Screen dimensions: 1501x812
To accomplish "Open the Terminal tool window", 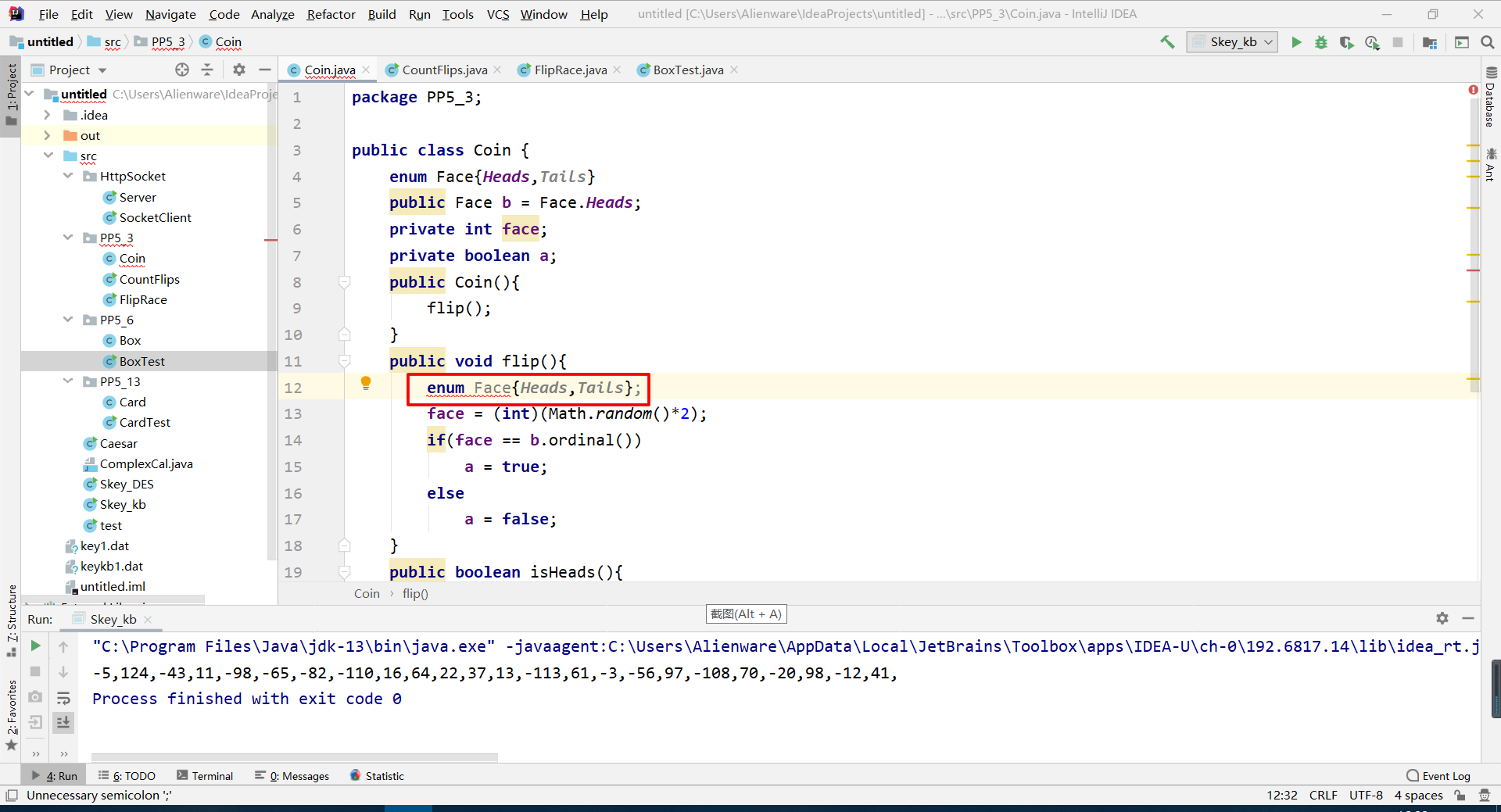I will point(205,775).
